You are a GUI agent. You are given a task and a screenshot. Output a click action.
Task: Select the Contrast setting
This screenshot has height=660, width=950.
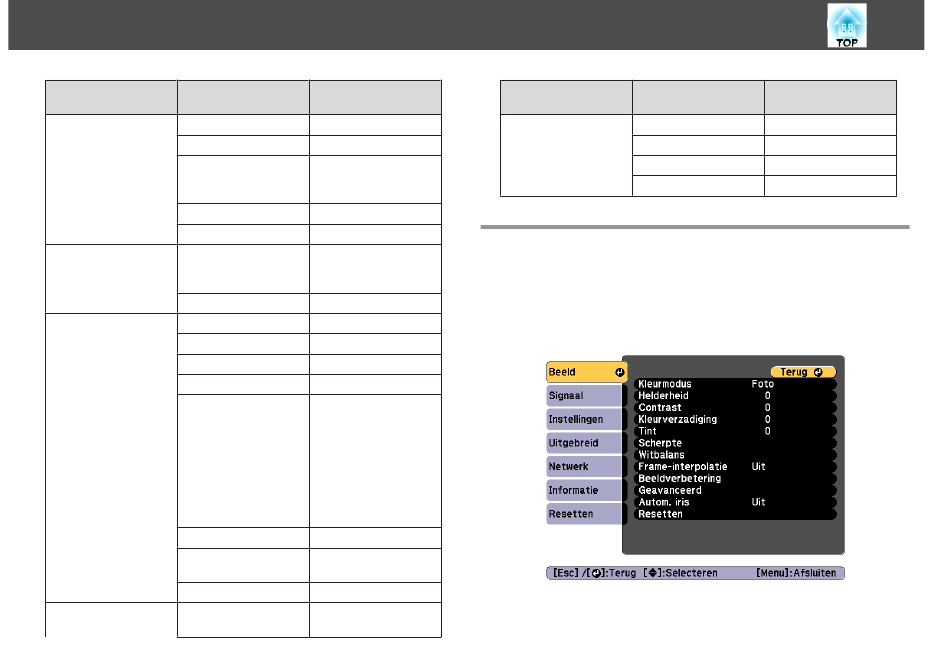[x=735, y=408]
